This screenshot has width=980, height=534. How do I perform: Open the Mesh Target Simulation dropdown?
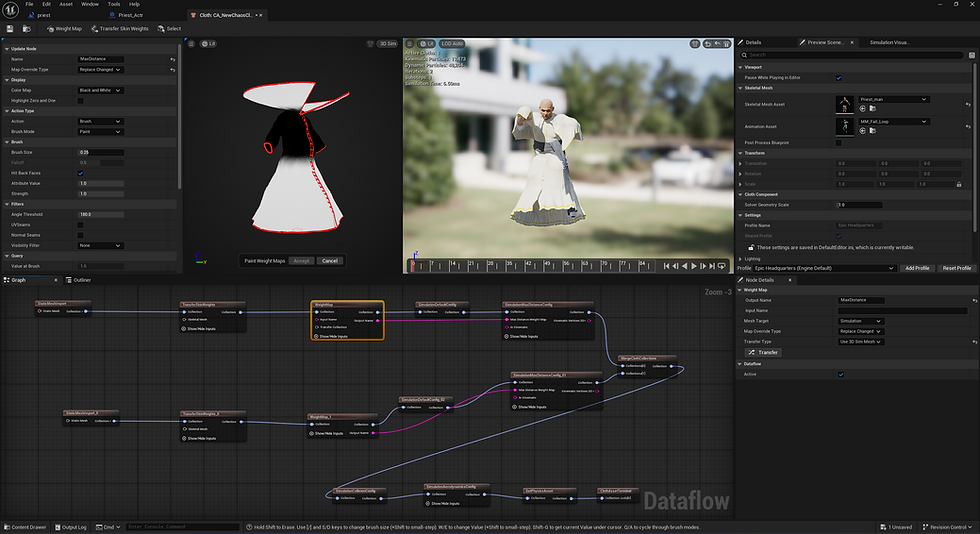[x=861, y=321]
